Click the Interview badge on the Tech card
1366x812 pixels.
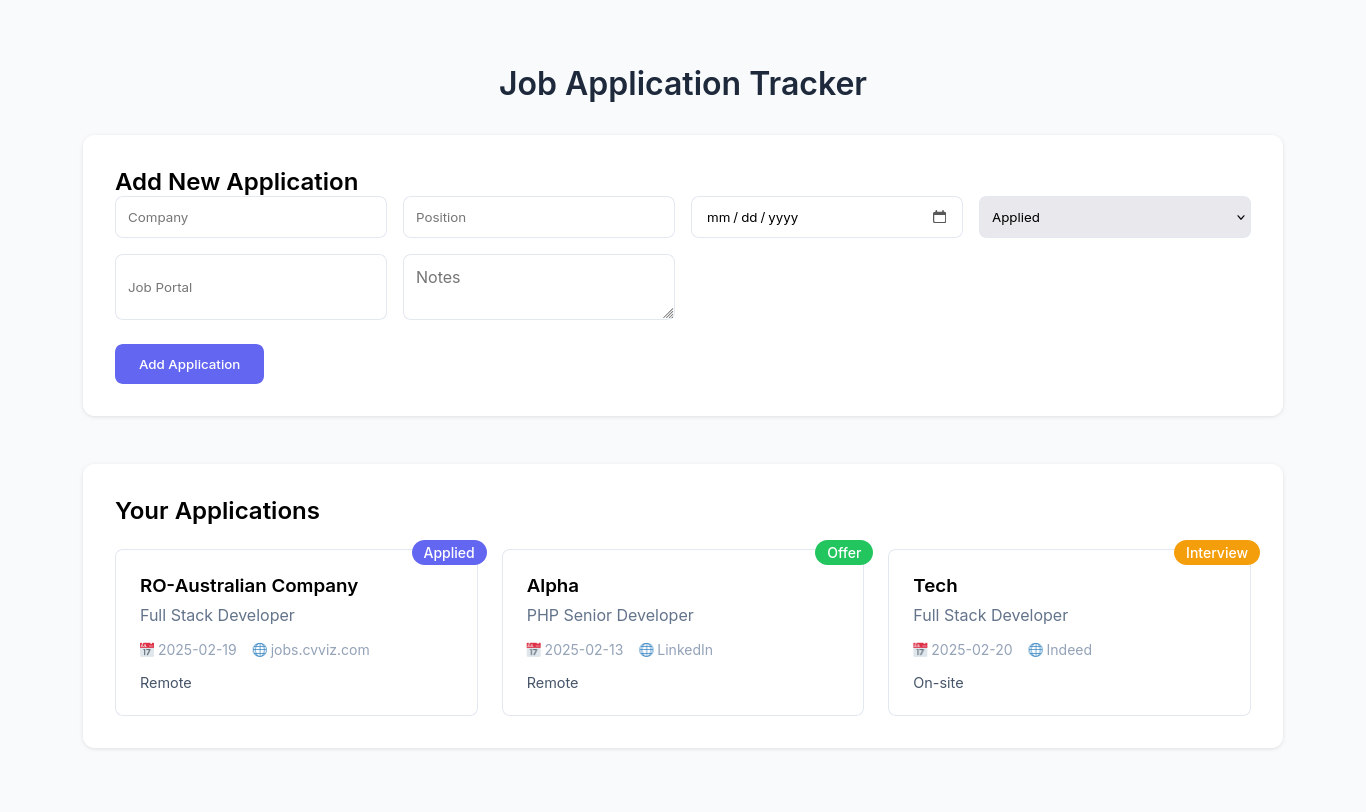1216,552
